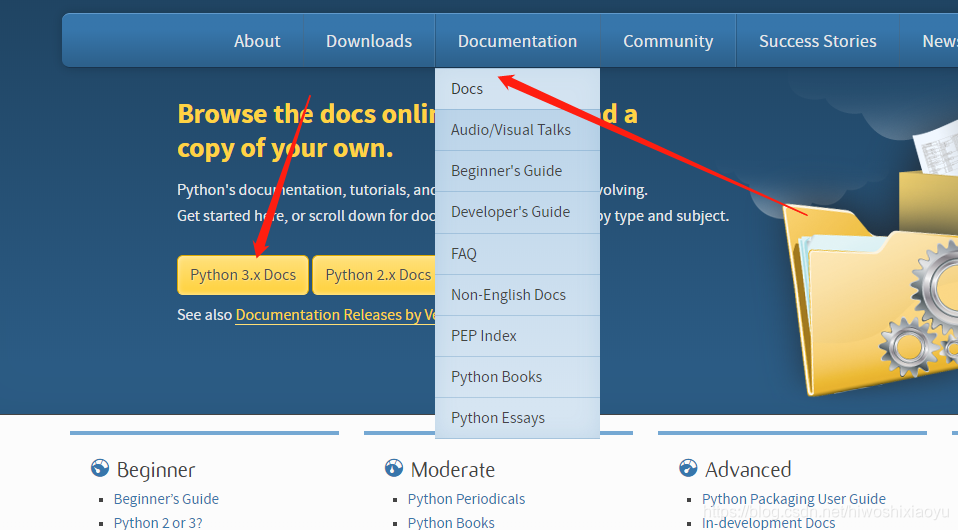Open the Success Stories menu
Screen dimensions: 958x530
coord(817,41)
